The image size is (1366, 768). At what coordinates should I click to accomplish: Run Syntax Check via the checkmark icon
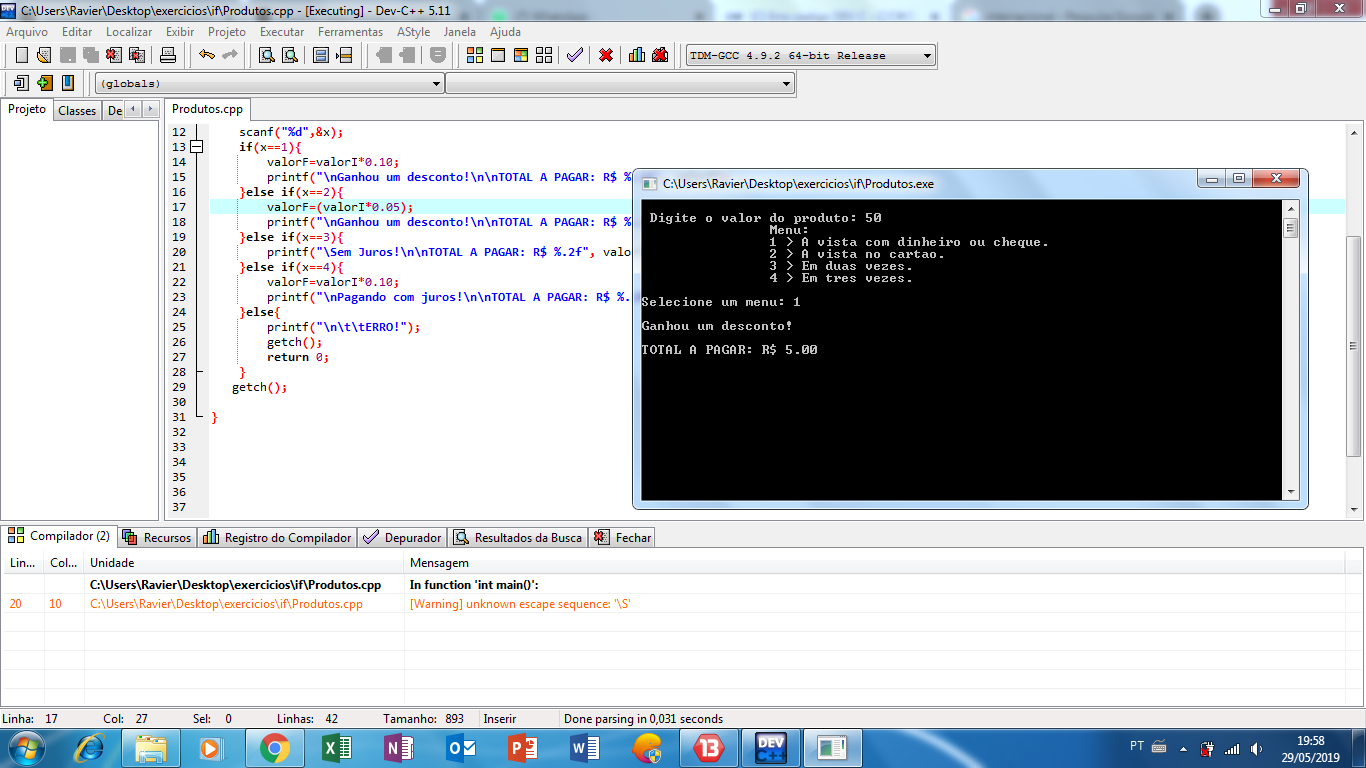coord(575,55)
